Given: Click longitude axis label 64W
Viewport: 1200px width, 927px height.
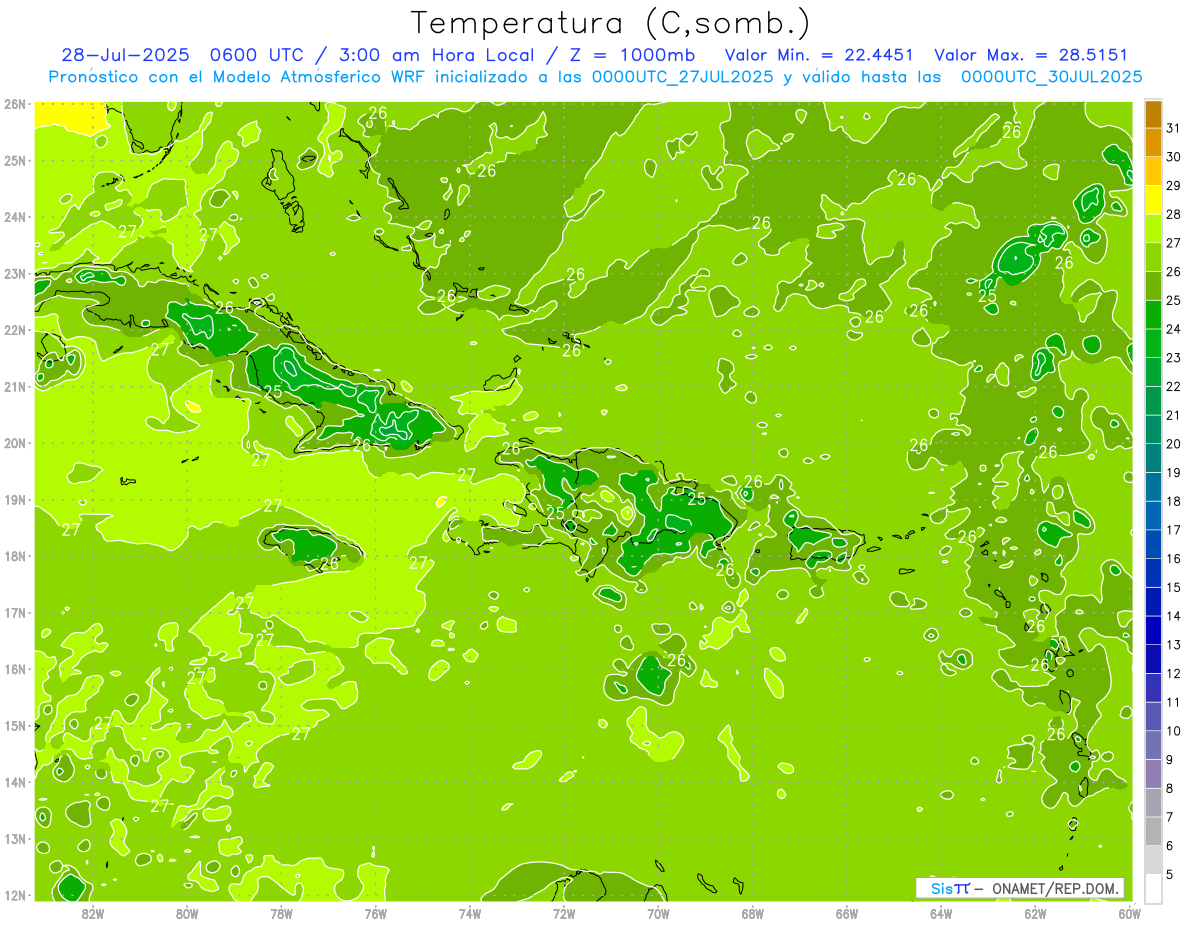Looking at the screenshot, I should (941, 913).
